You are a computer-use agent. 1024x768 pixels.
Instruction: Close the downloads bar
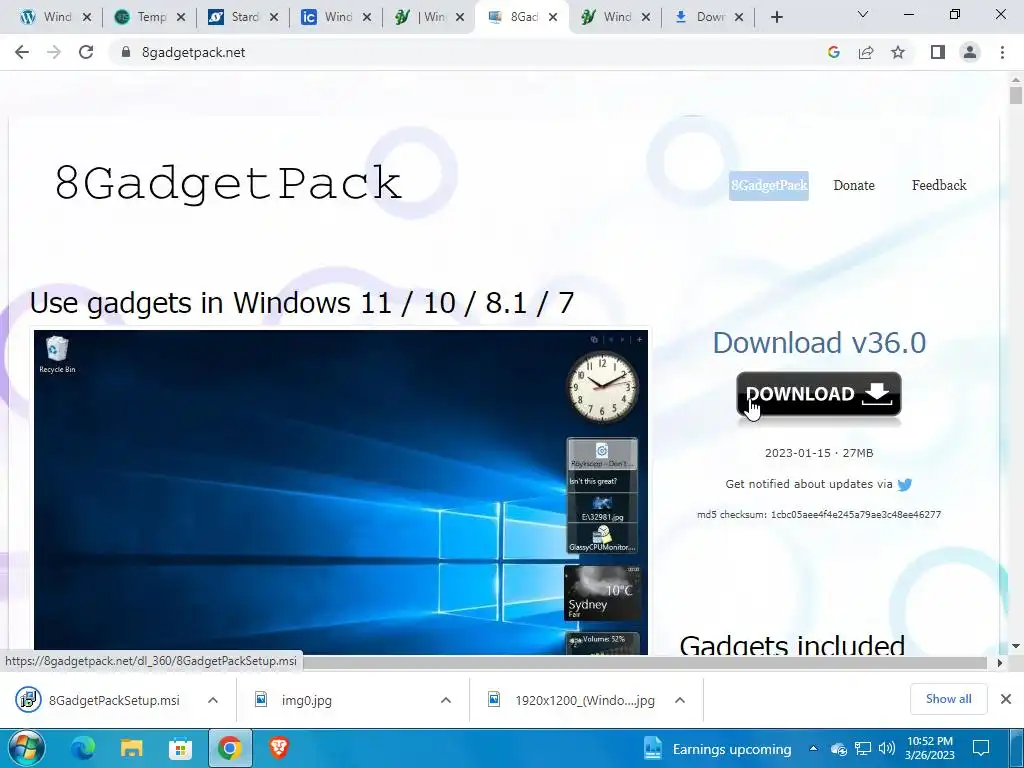[x=1006, y=699]
